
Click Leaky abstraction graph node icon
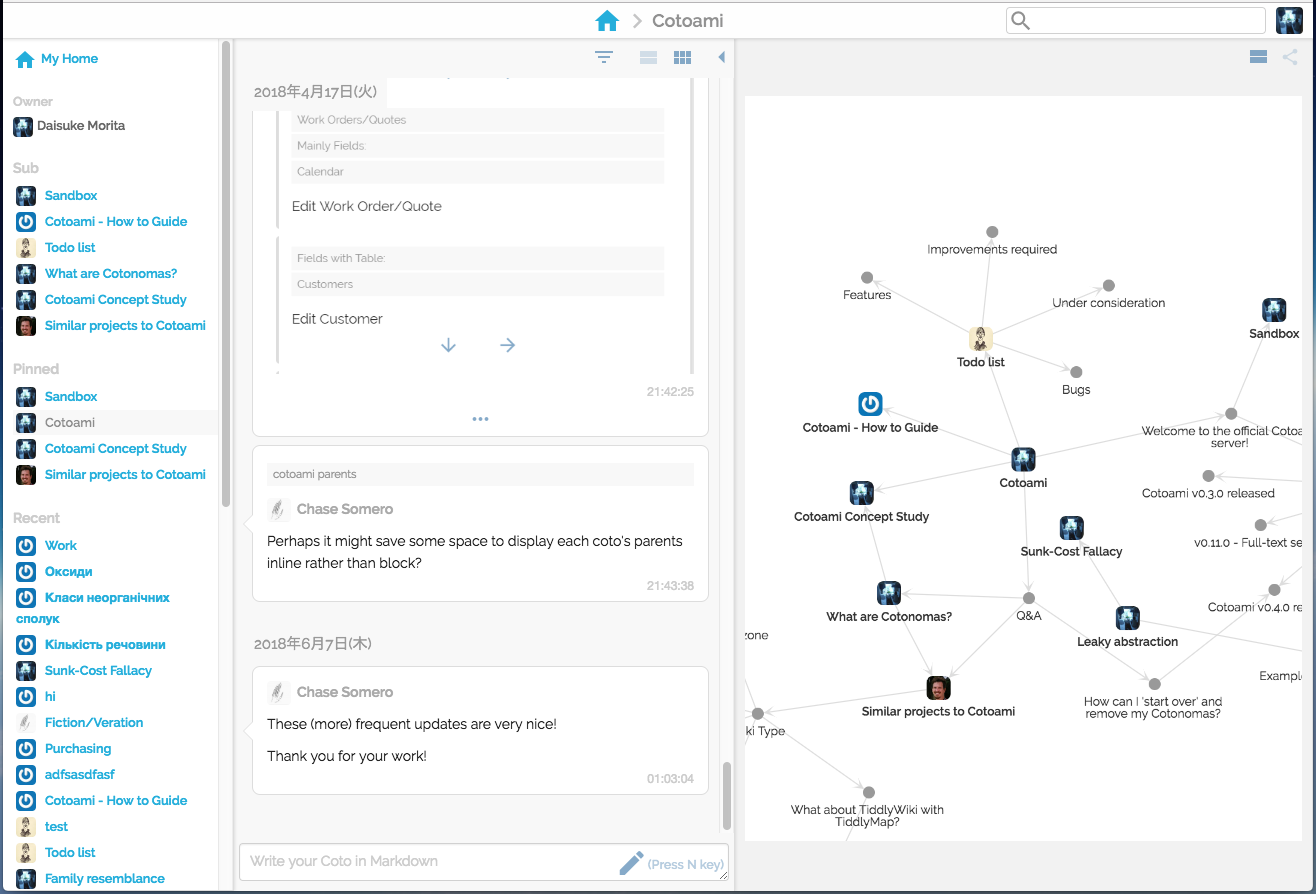[1127, 618]
